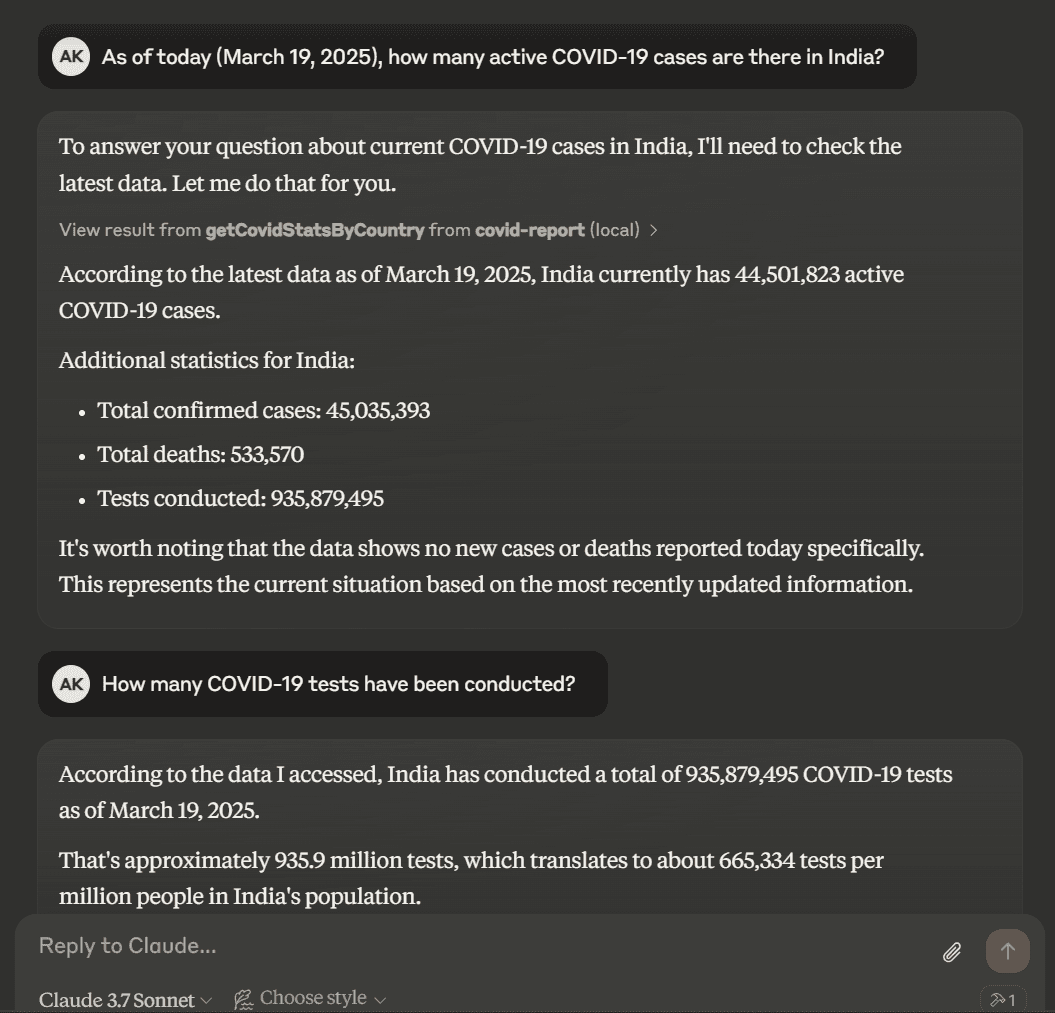Expand the chevron after covid-report (local)

tap(653, 230)
